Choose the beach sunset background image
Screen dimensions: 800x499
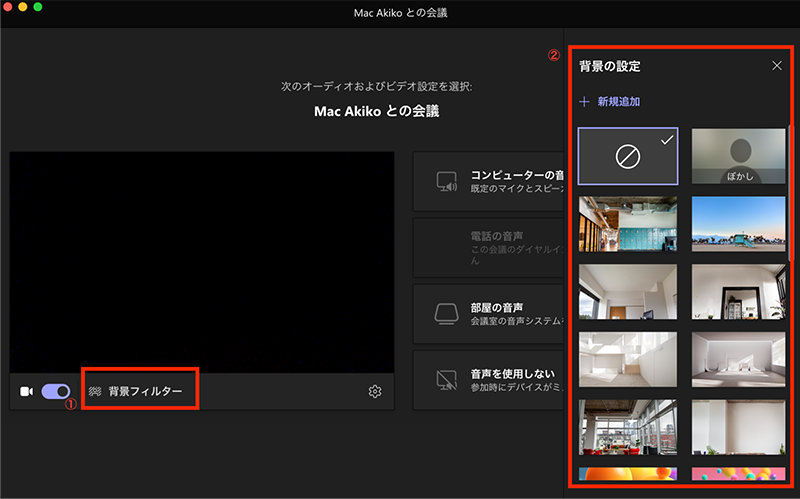[738, 224]
